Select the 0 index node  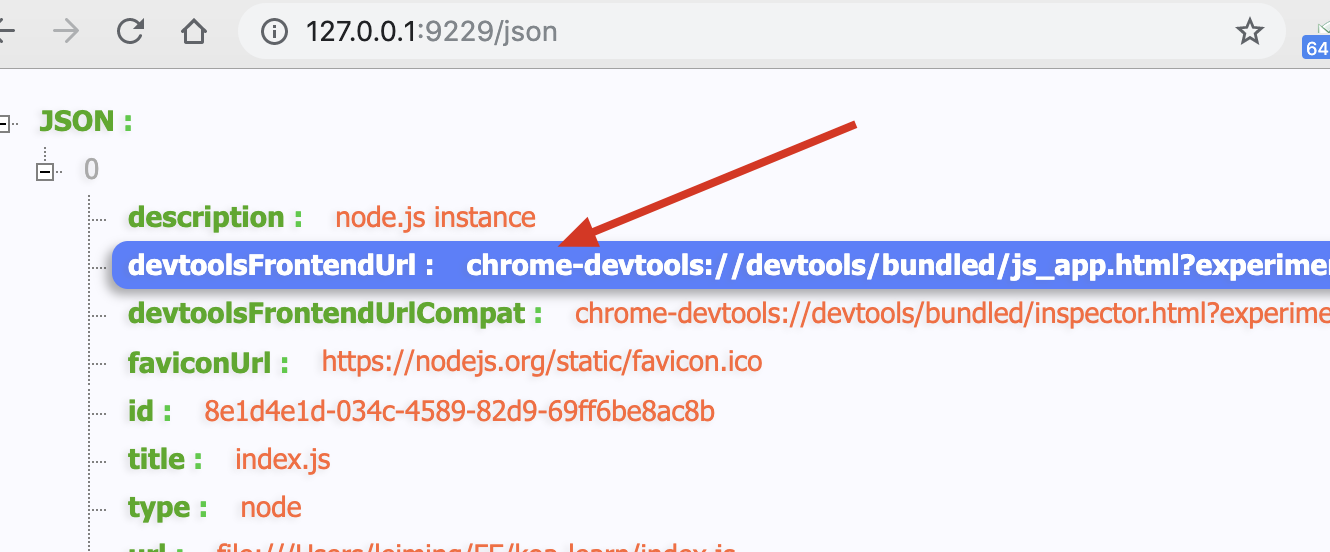pyautogui.click(x=91, y=169)
